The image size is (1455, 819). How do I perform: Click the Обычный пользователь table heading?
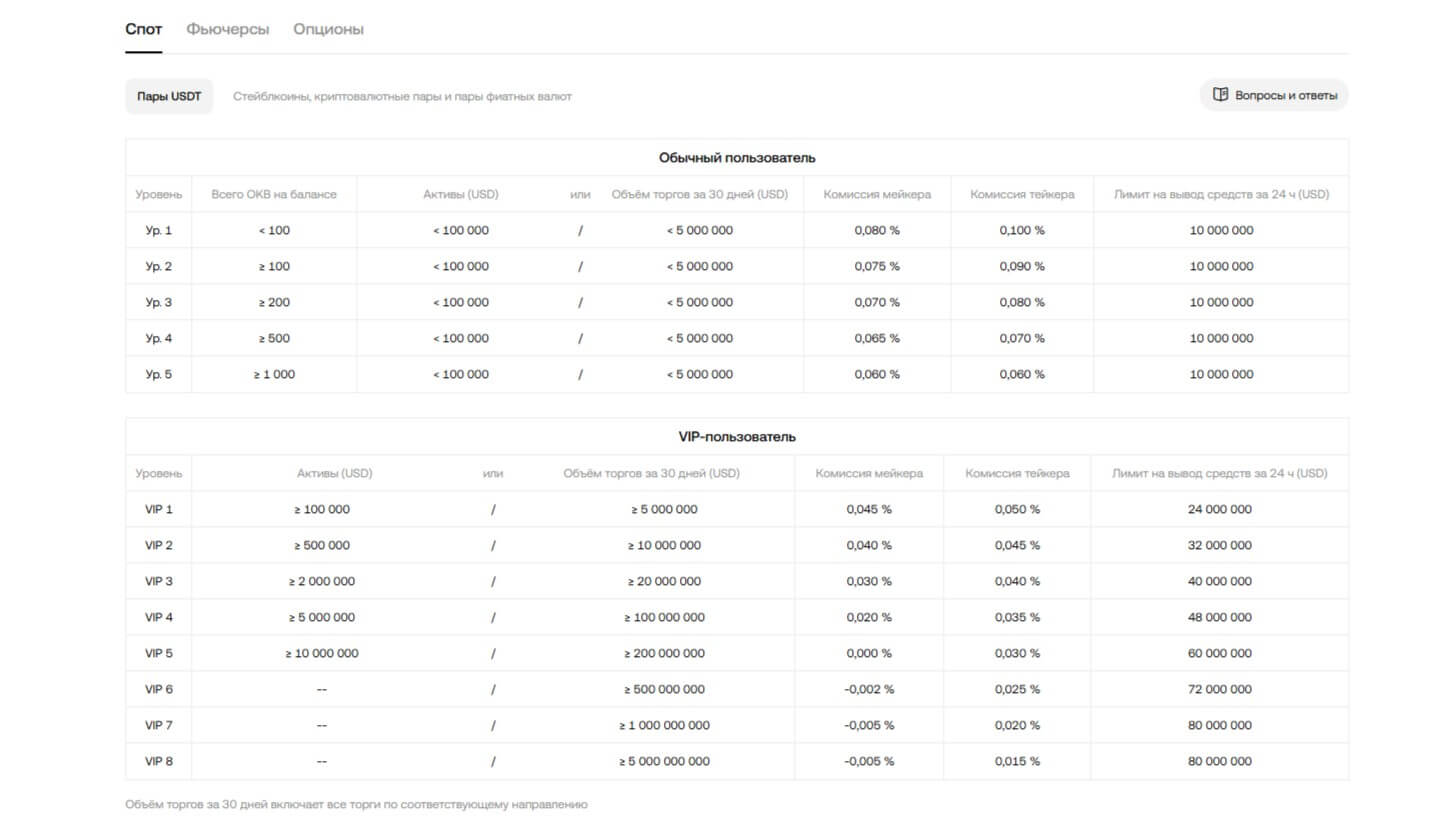coord(736,157)
